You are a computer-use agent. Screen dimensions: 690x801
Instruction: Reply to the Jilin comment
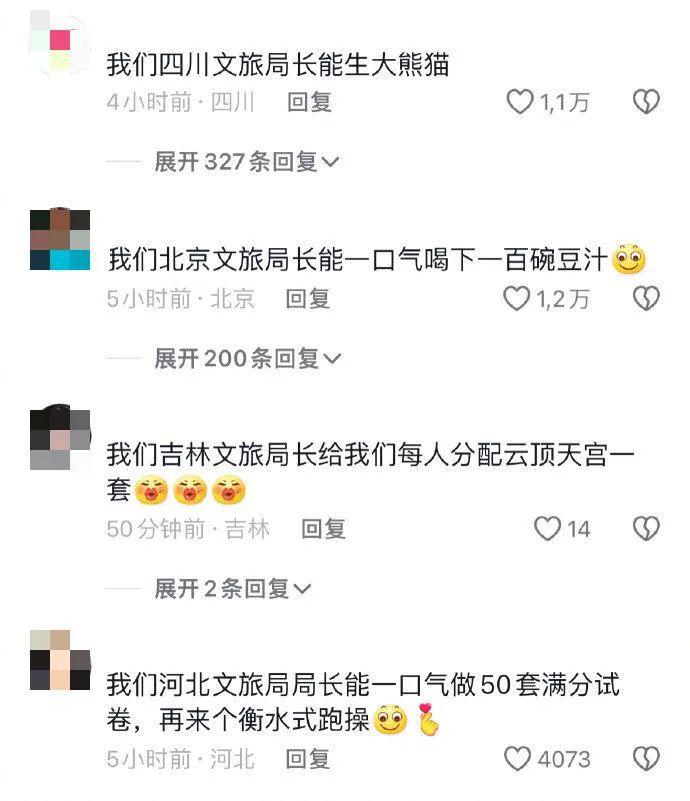pos(323,529)
